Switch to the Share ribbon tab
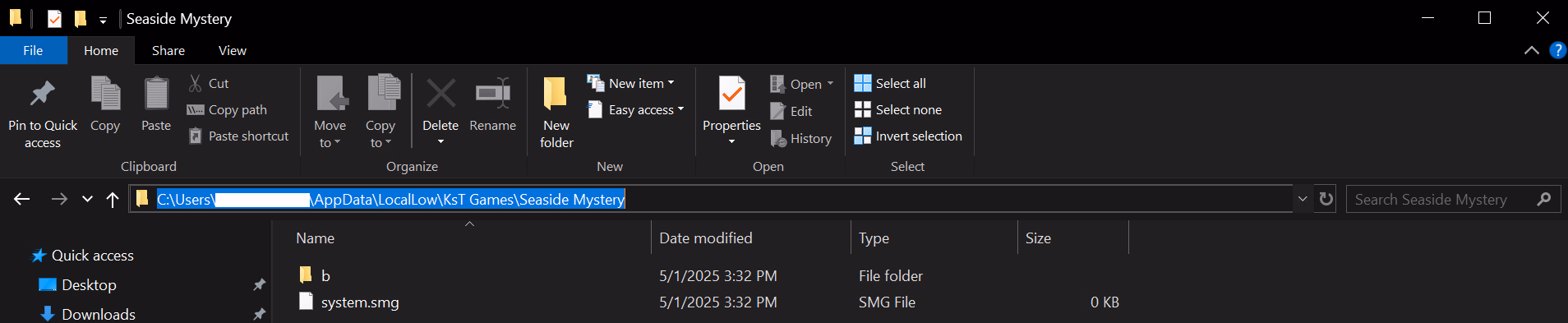 [168, 50]
